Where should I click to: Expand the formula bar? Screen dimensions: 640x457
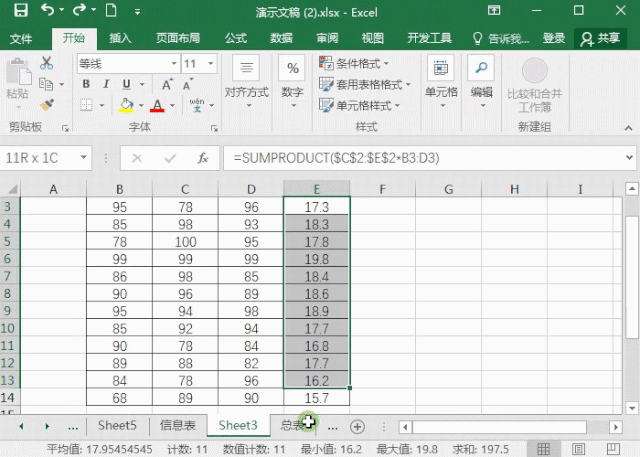[x=629, y=158]
